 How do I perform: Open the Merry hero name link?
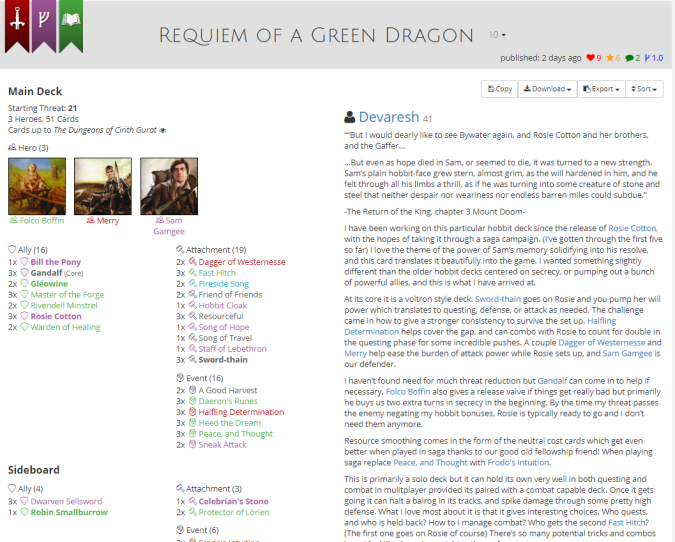[x=108, y=220]
